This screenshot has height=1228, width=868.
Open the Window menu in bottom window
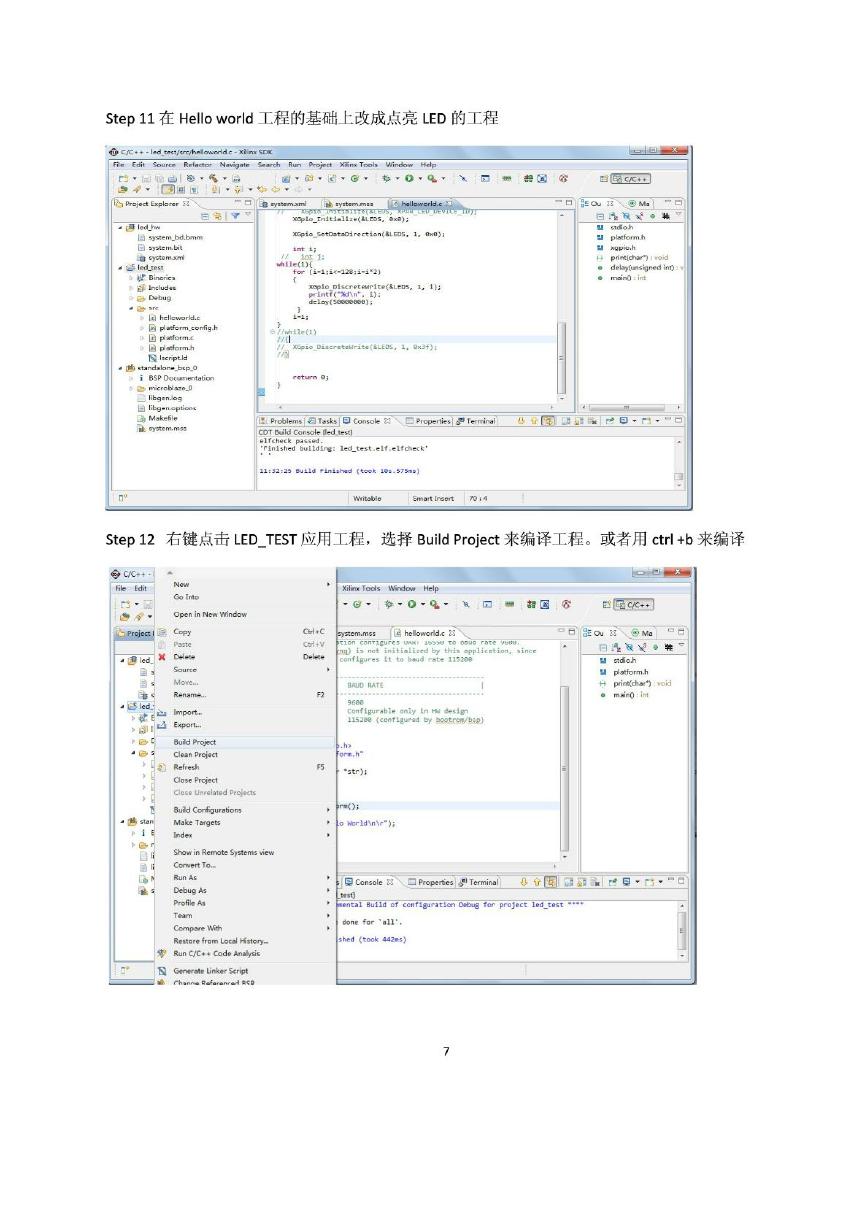tap(402, 589)
